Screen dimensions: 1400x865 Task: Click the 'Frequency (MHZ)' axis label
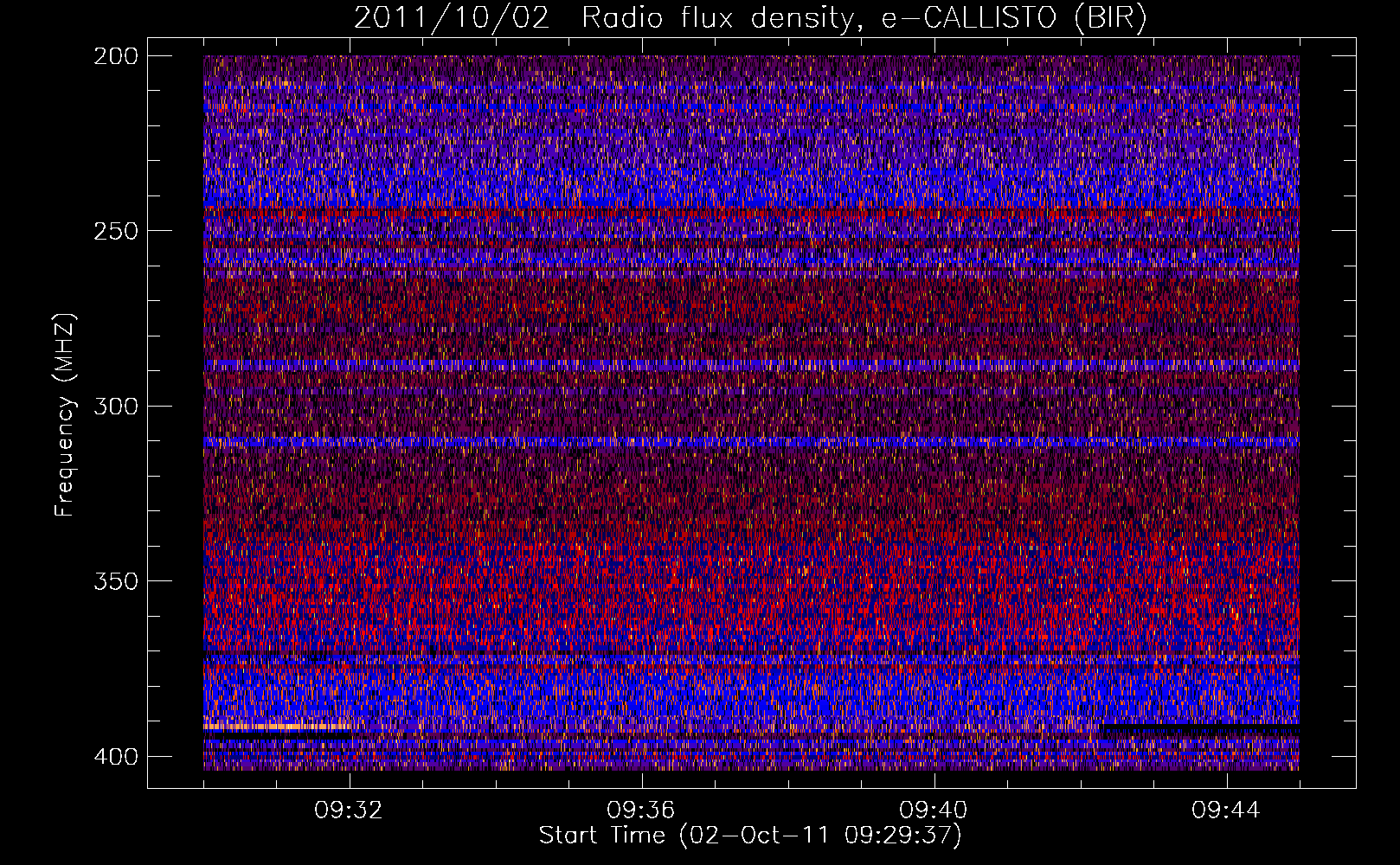coord(65,414)
